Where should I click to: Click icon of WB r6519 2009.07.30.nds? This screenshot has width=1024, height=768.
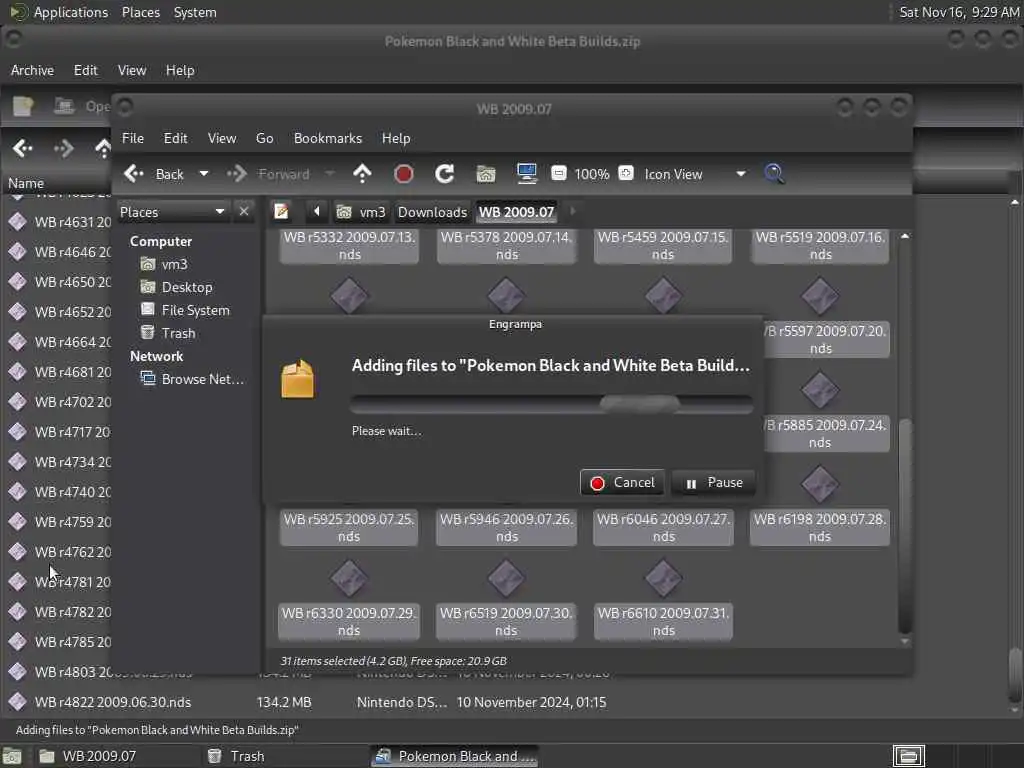[x=506, y=579]
